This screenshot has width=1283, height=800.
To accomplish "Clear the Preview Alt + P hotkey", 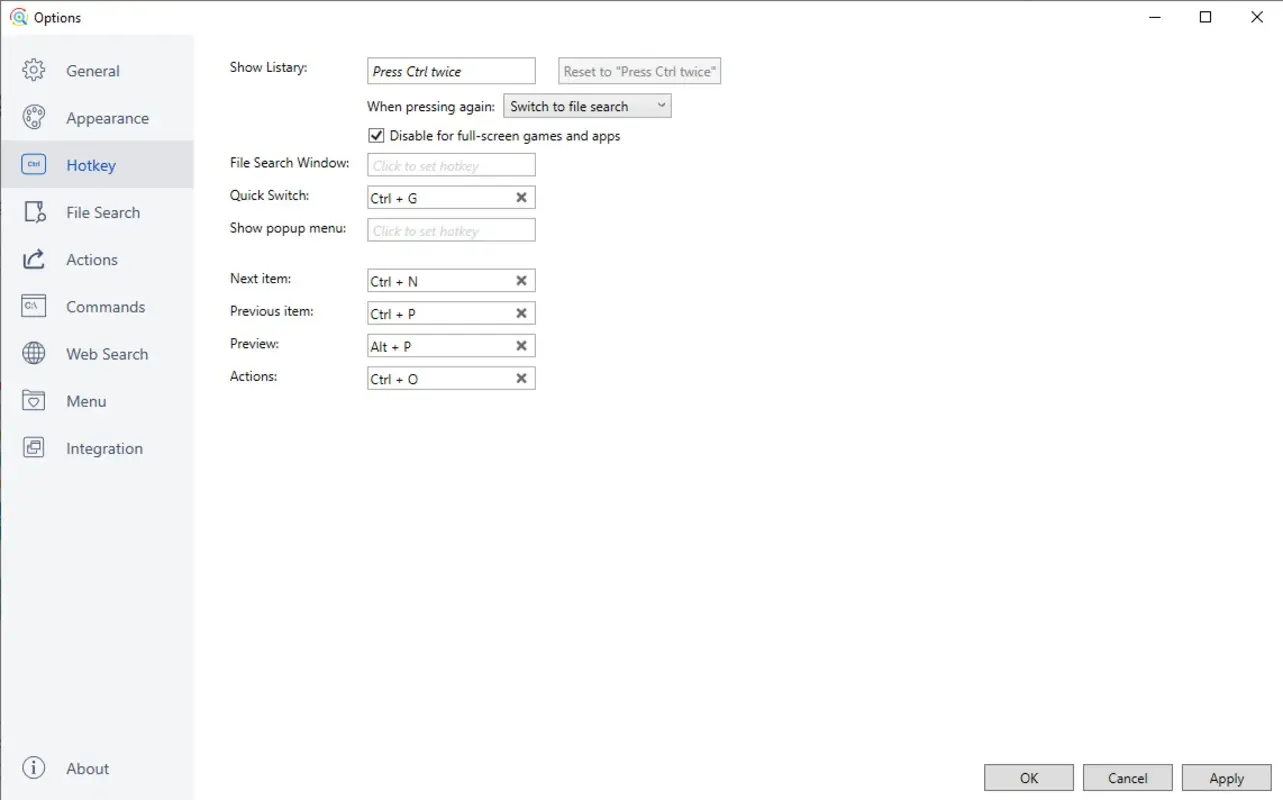I will click(521, 345).
